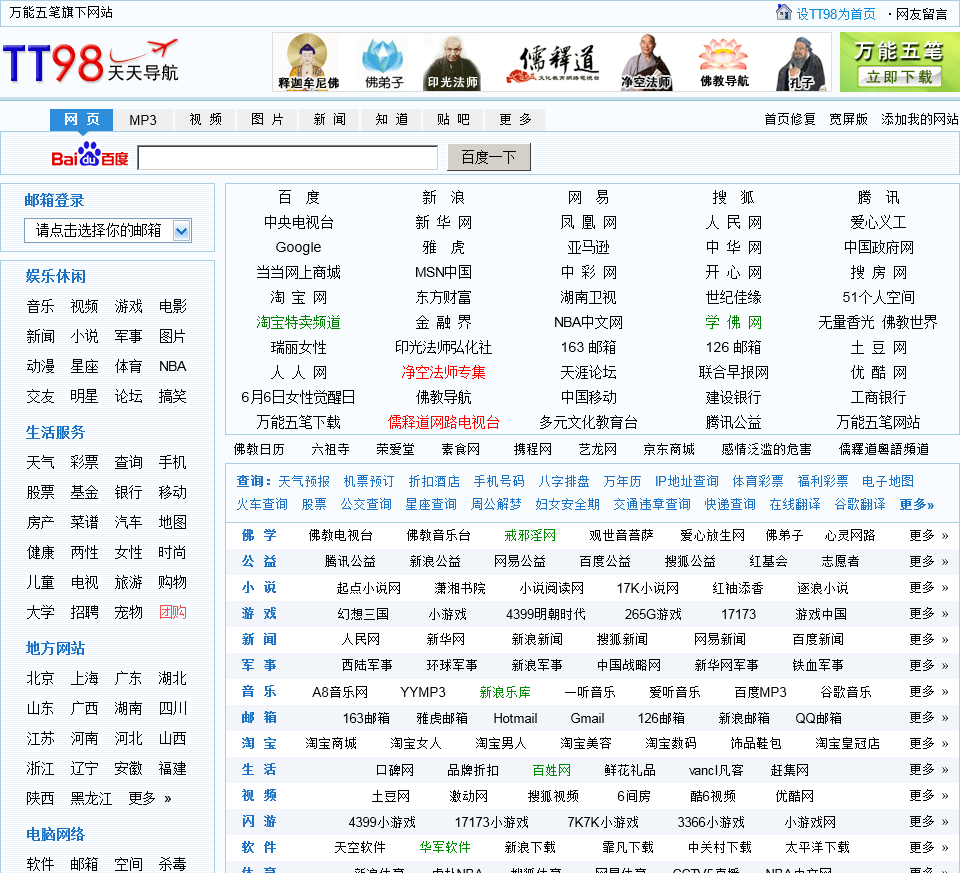The image size is (960, 873).
Task: Click the 军事 category heading
Action: pyautogui.click(x=259, y=665)
